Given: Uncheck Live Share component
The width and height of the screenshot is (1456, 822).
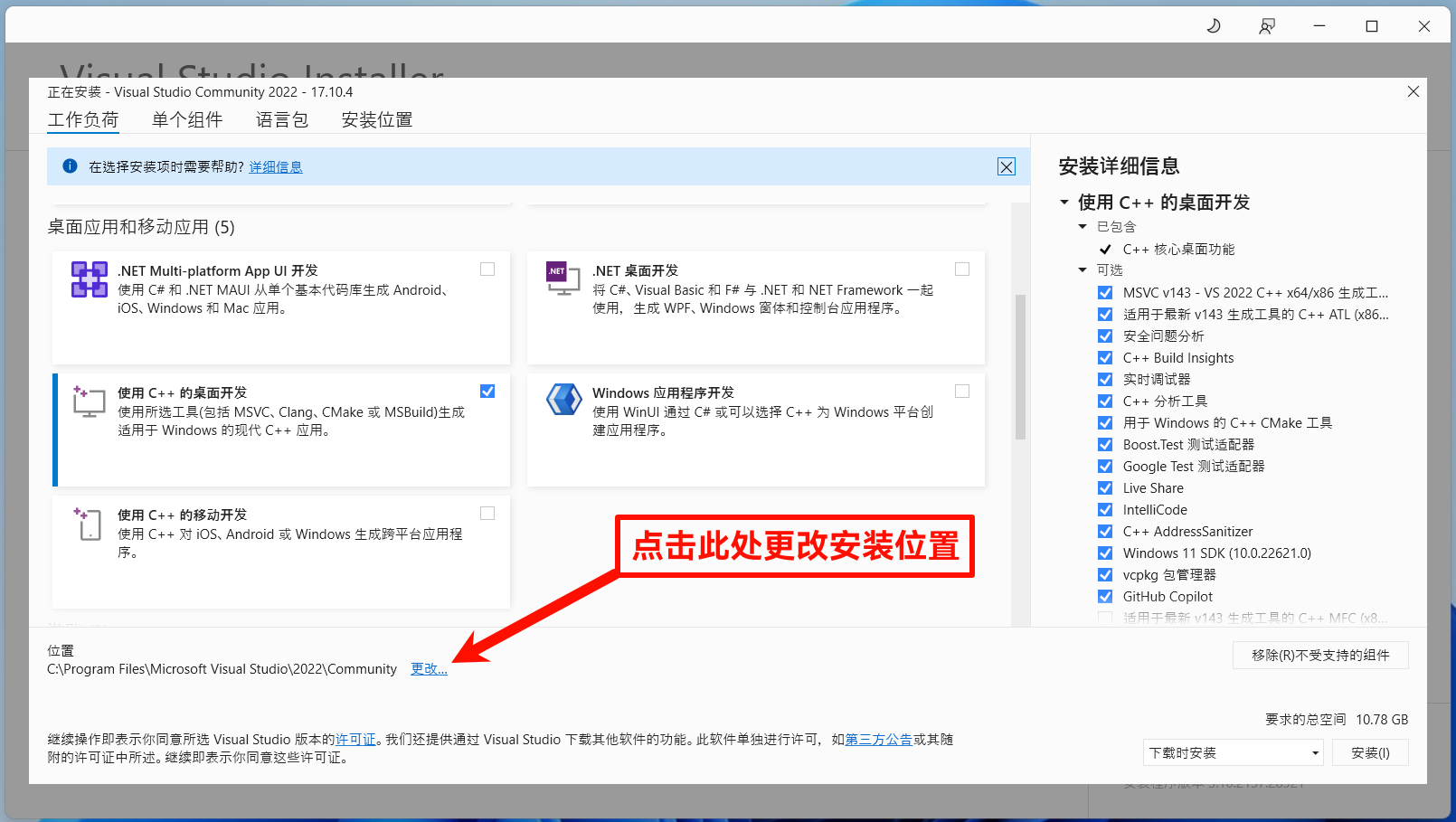Looking at the screenshot, I should pyautogui.click(x=1105, y=488).
